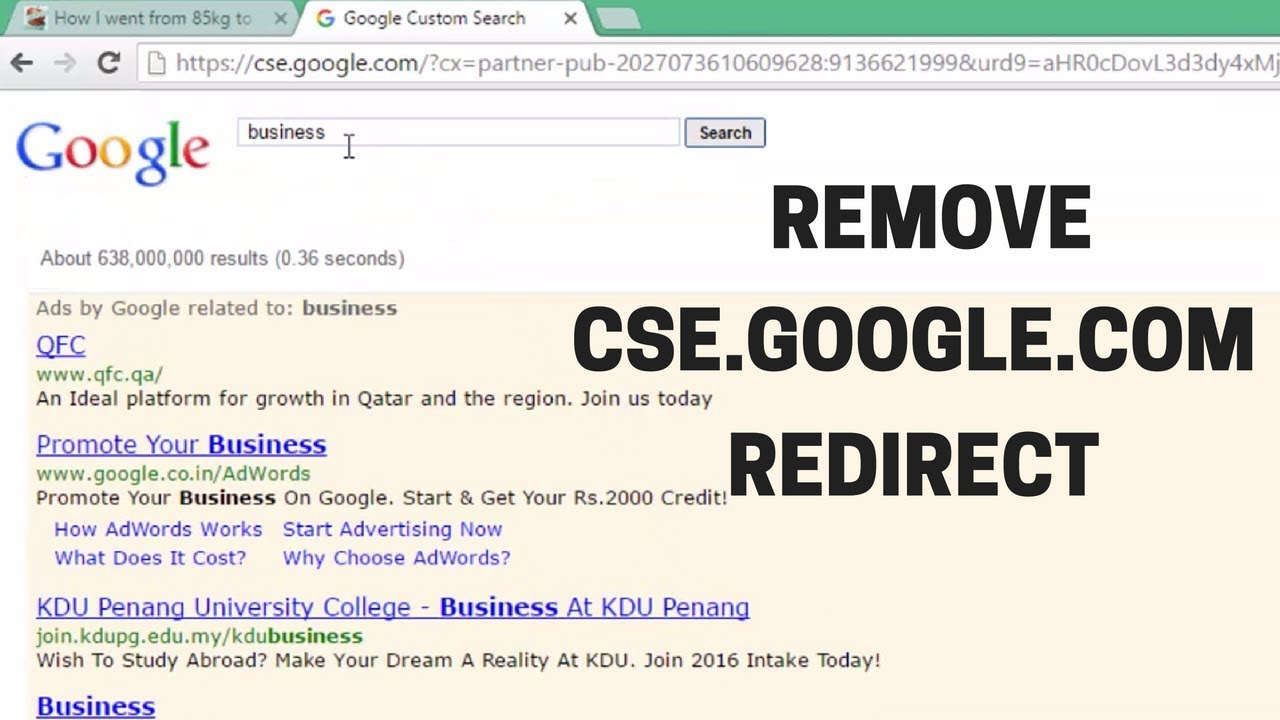Click the 'What Does It Cost?' sitelink
Image resolution: width=1280 pixels, height=720 pixels.
(150, 558)
